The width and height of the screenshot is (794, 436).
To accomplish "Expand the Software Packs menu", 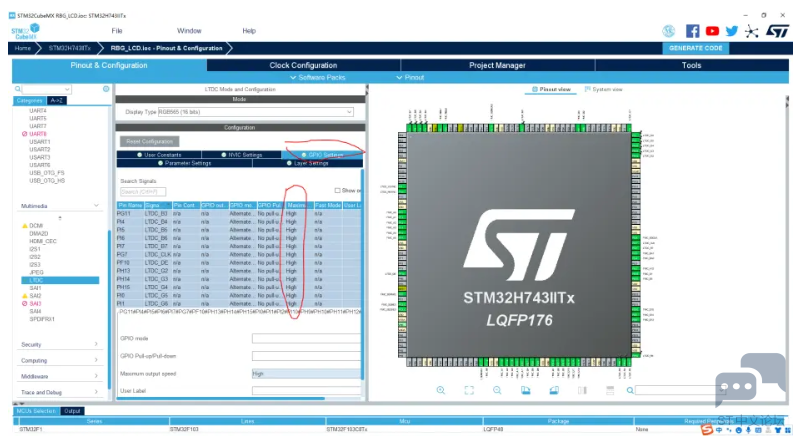I will pyautogui.click(x=317, y=77).
